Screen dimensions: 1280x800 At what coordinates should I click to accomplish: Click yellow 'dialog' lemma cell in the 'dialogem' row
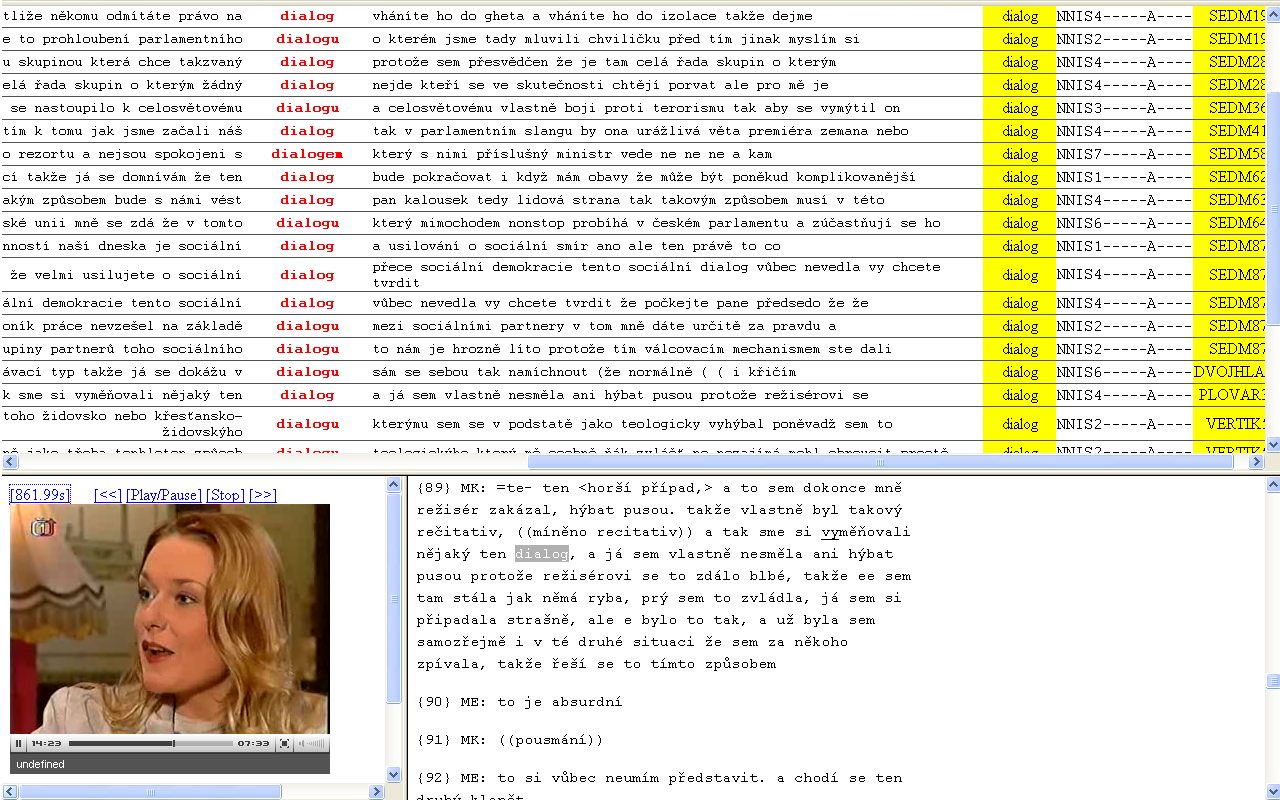point(1020,154)
